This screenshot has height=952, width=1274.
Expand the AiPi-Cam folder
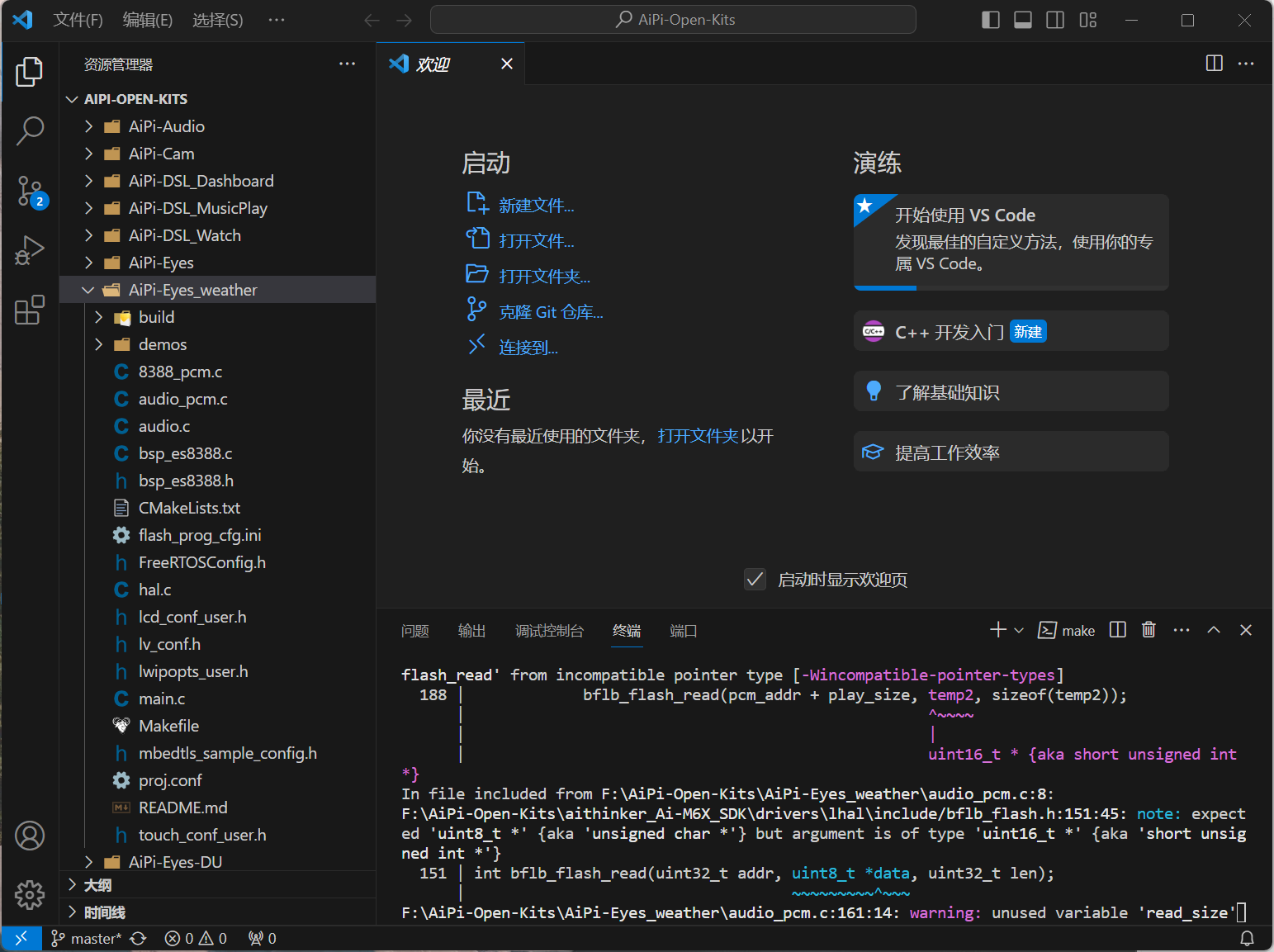(x=89, y=154)
